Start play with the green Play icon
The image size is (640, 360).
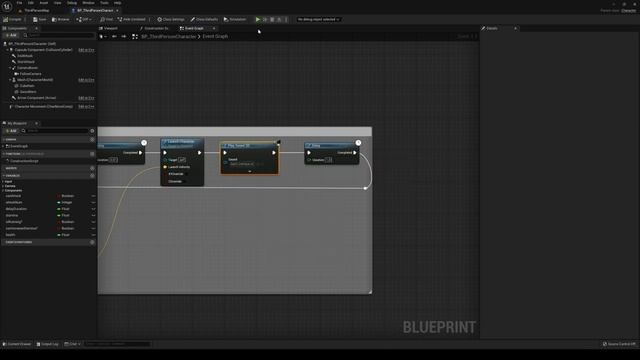(x=258, y=19)
